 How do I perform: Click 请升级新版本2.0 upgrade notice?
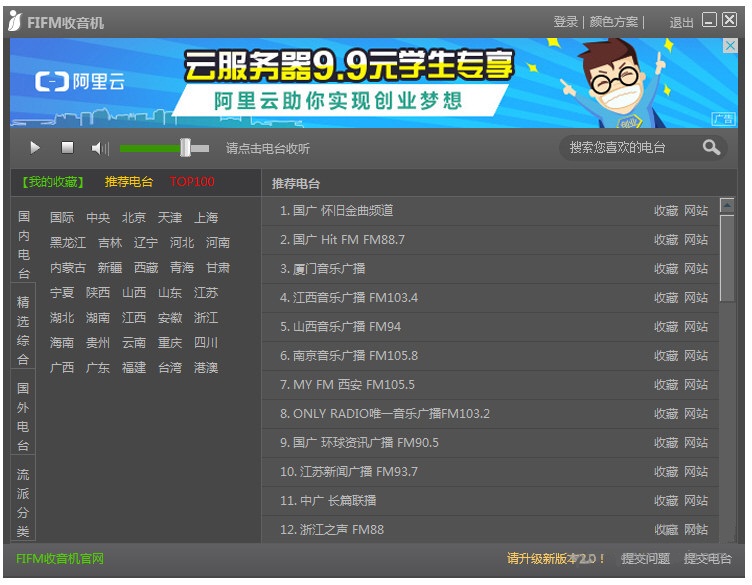[555, 559]
